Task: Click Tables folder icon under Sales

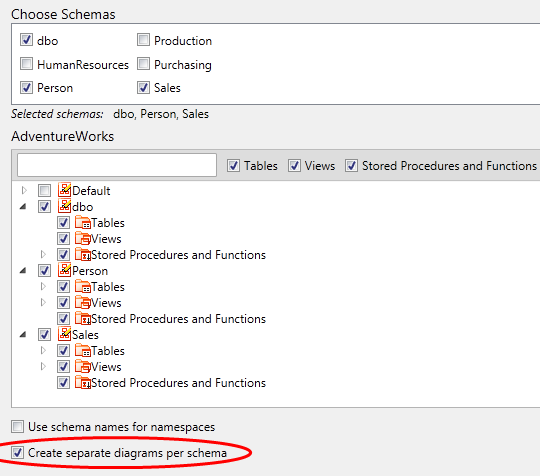Action: (83, 351)
